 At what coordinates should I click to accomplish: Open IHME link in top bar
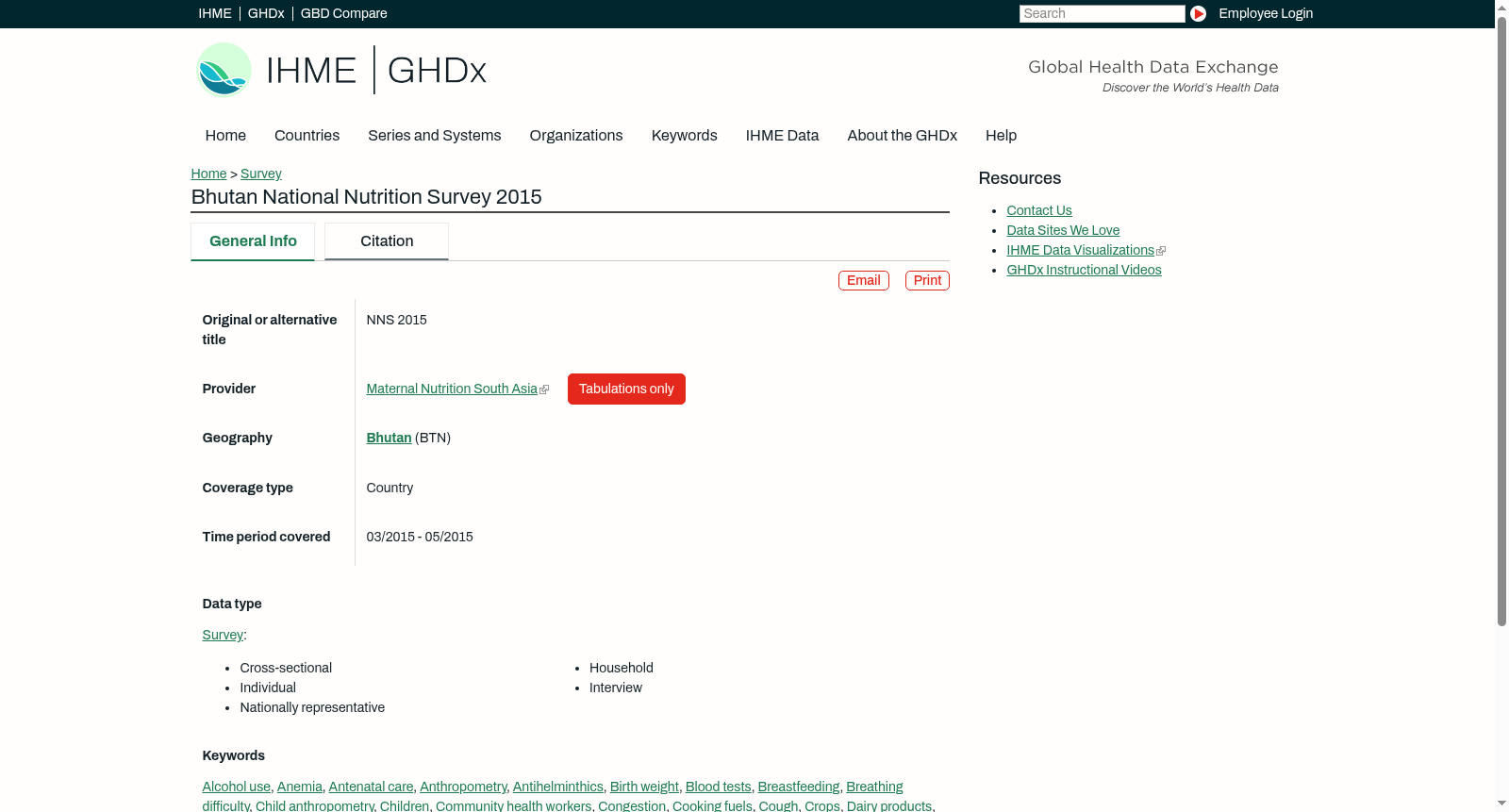point(215,13)
